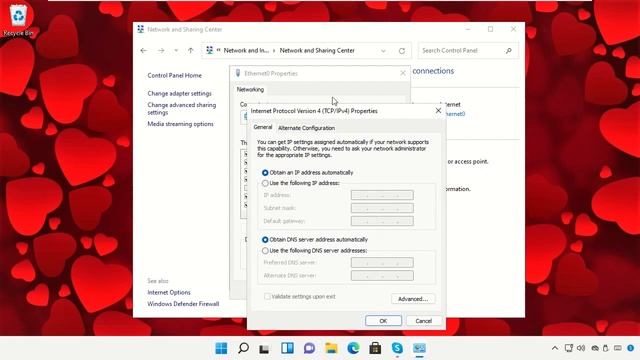The height and width of the screenshot is (360, 640).
Task: Open the blue notification badge in tray
Action: tap(631, 348)
